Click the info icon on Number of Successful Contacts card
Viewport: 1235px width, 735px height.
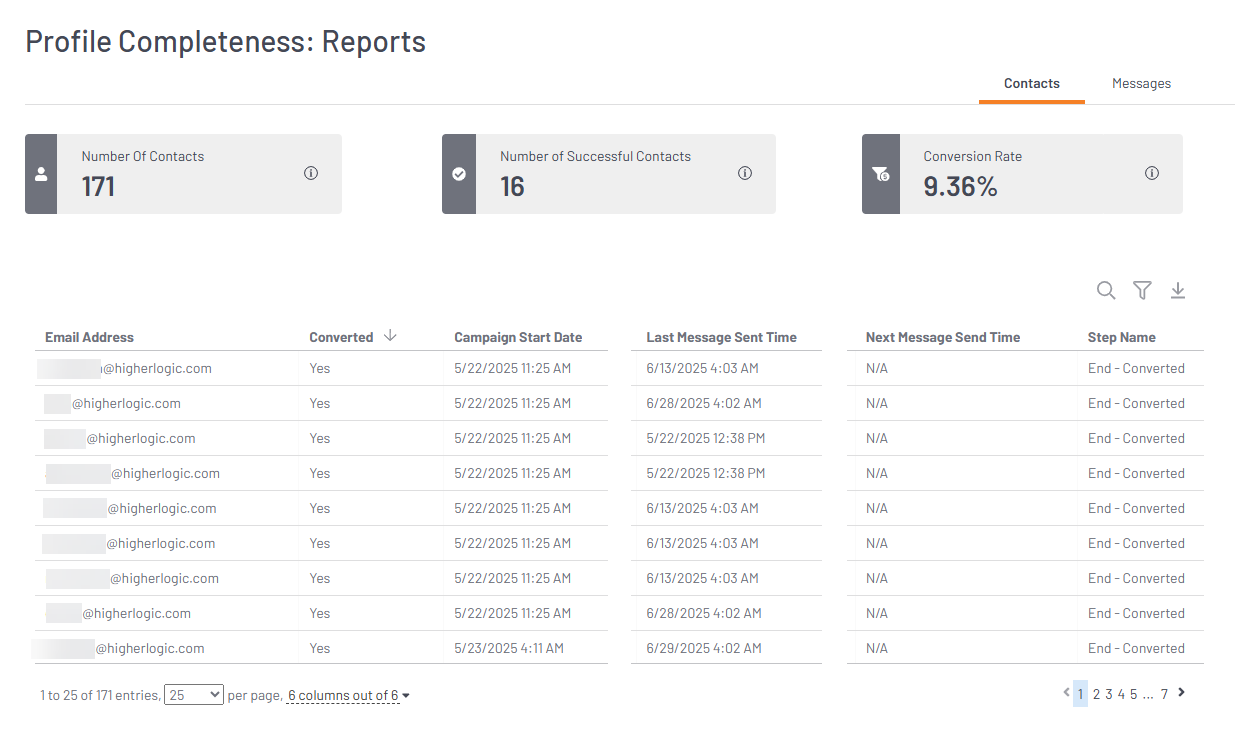pos(745,173)
